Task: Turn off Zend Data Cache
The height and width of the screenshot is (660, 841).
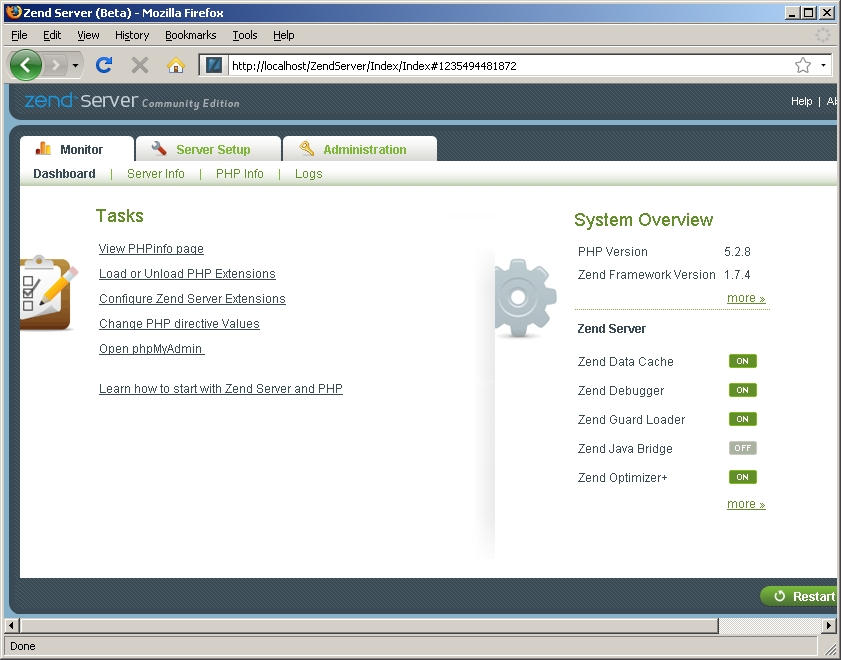Action: point(742,361)
